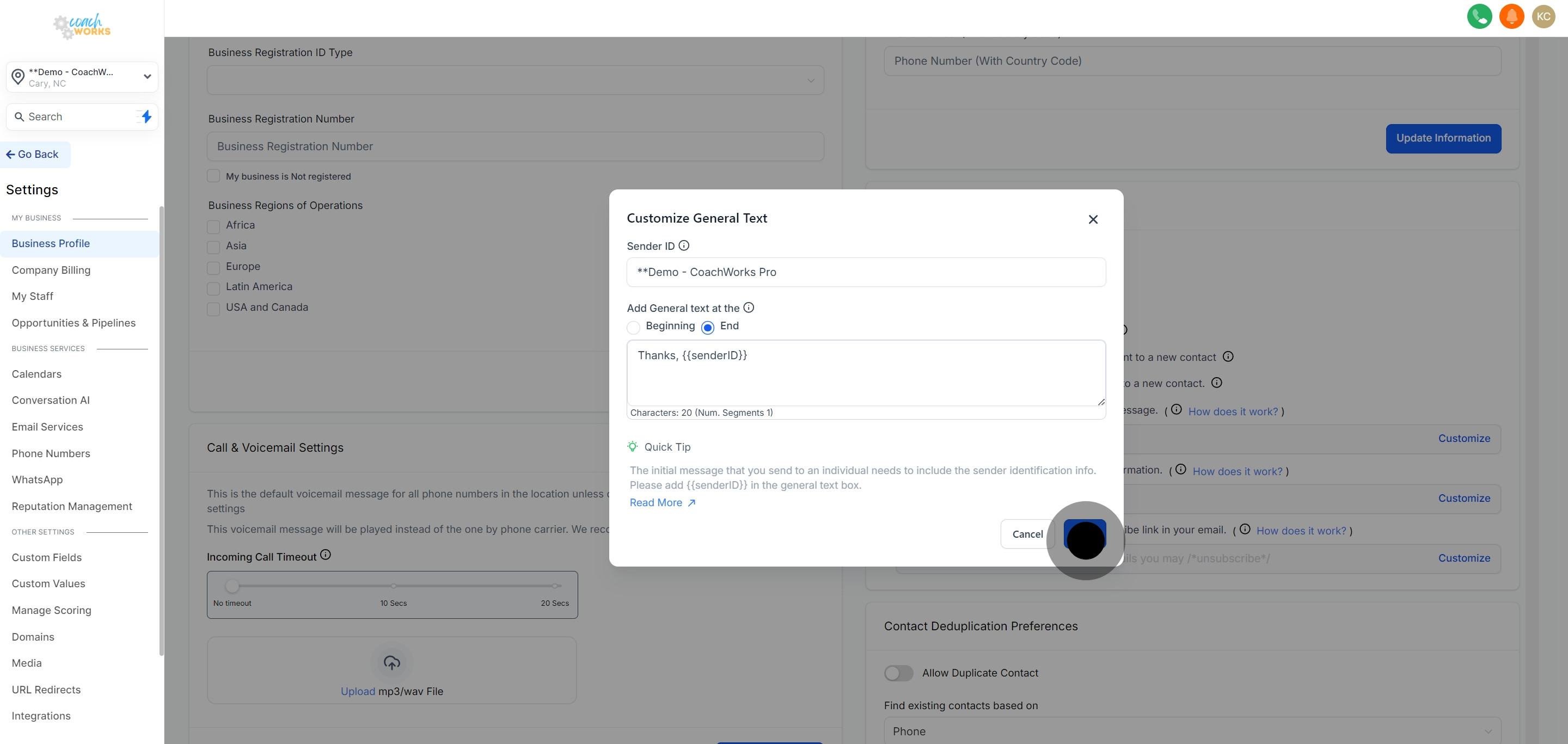
Task: Expand the Demo CoachWorks location switcher
Action: pos(82,77)
